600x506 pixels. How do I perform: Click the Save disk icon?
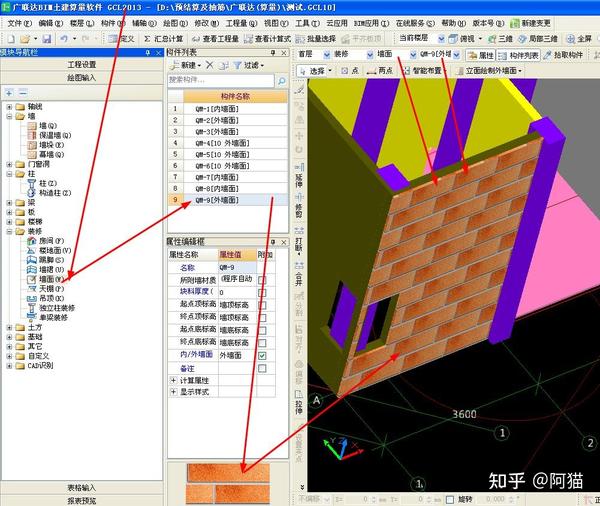pyautogui.click(x=47, y=39)
